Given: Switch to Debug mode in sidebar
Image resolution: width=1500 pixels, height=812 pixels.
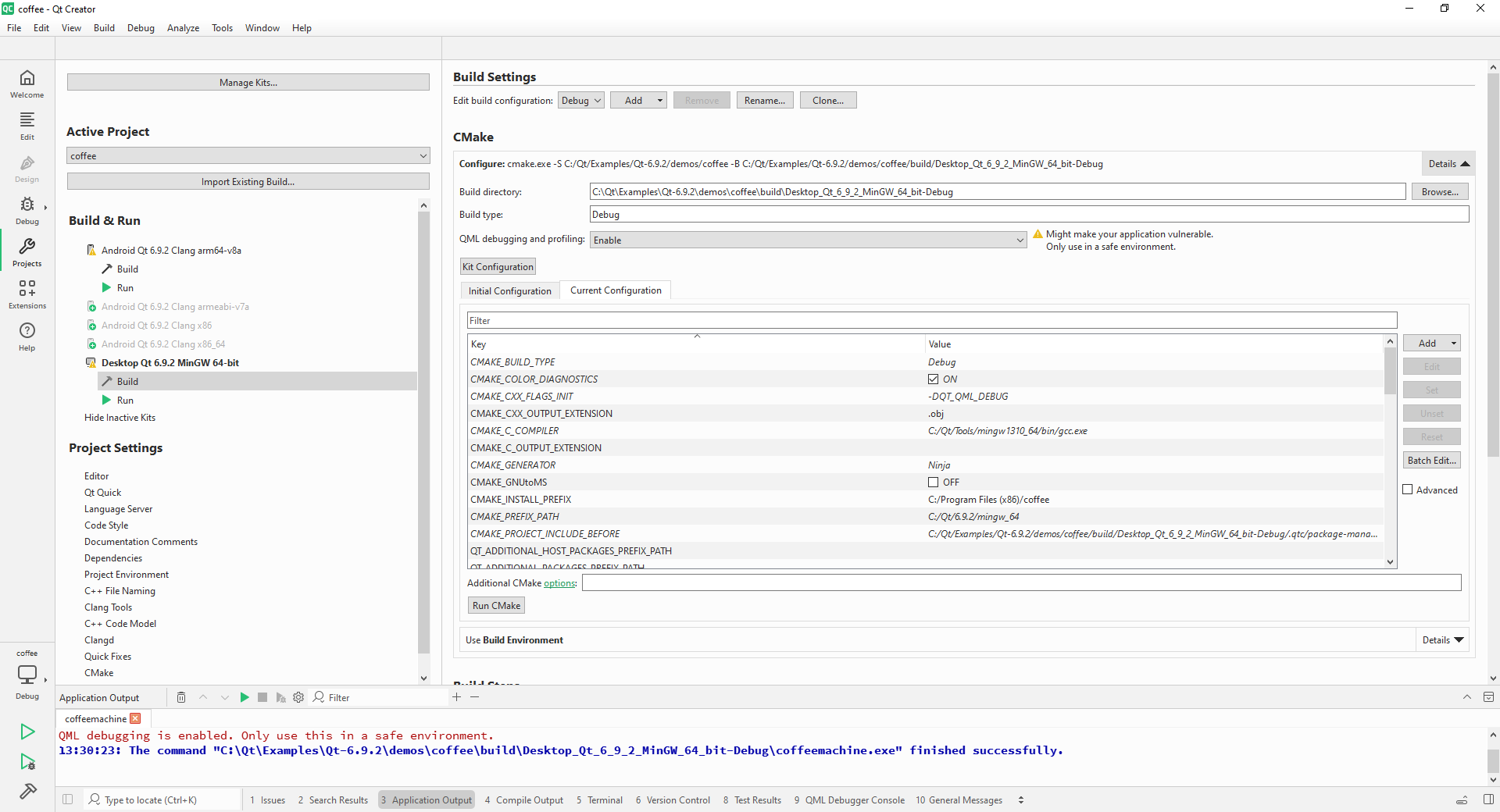Looking at the screenshot, I should [x=27, y=210].
